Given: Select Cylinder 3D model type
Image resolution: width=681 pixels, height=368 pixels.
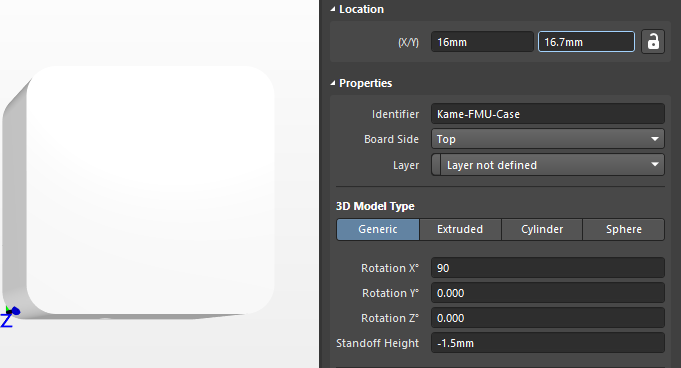Looking at the screenshot, I should point(542,229).
